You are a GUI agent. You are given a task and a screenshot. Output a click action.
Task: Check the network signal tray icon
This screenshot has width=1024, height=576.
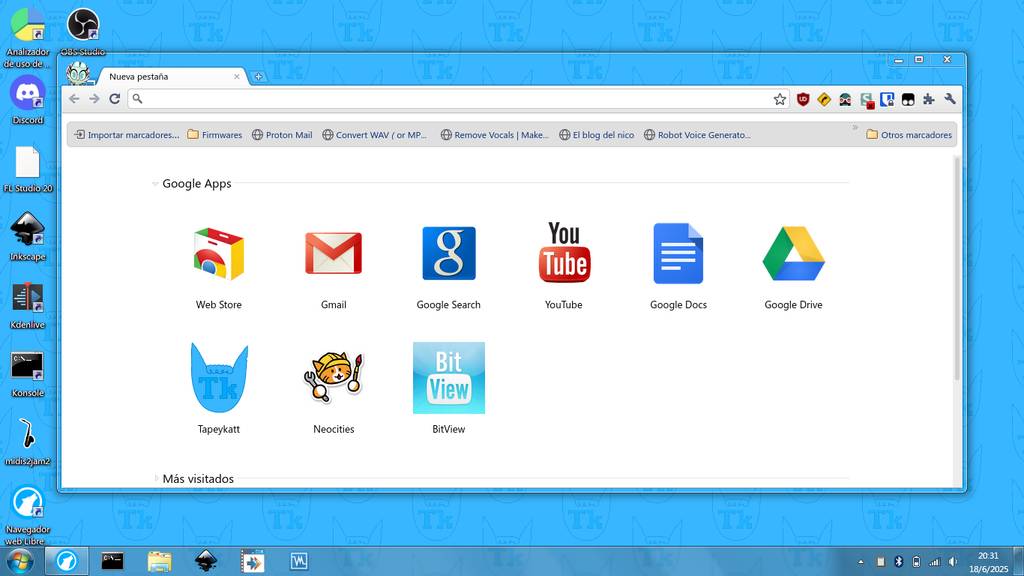tap(935, 562)
